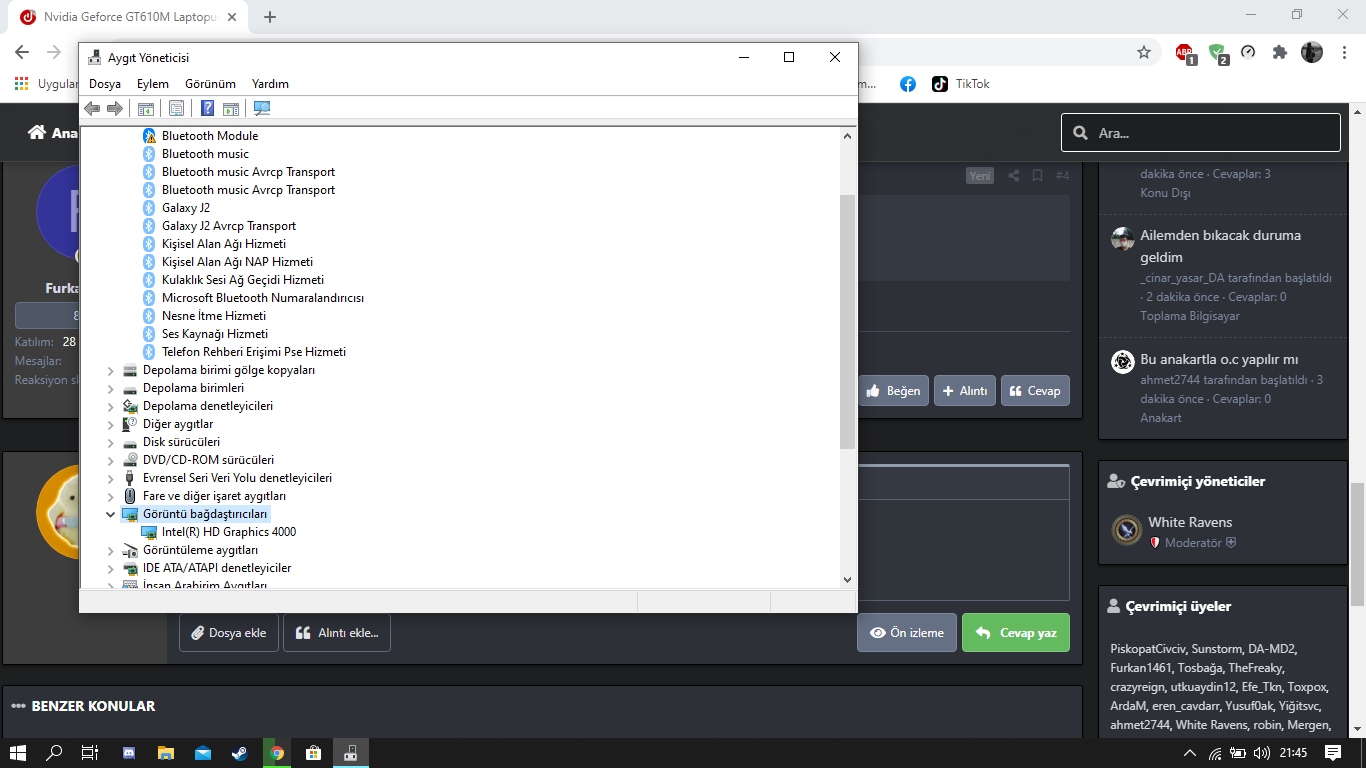Open the Görünüm menu
Image resolution: width=1366 pixels, height=768 pixels.
pyautogui.click(x=210, y=84)
